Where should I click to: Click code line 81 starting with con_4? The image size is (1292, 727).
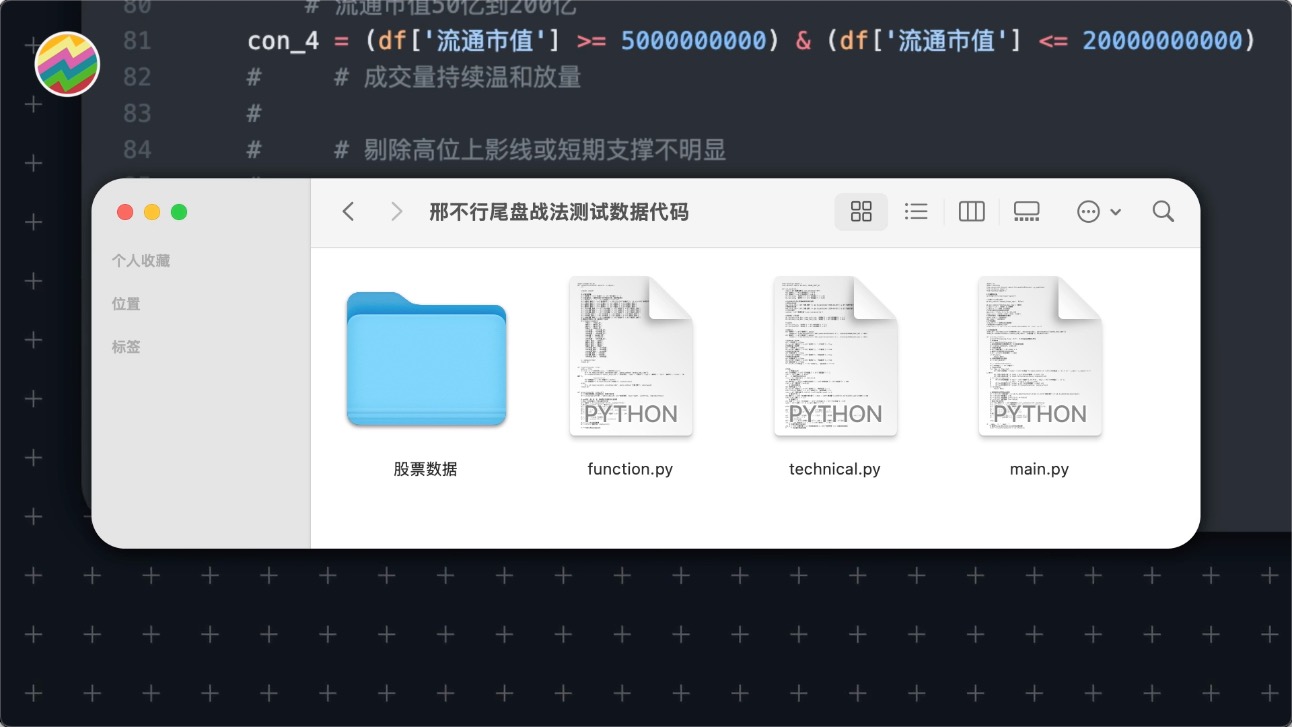(750, 41)
